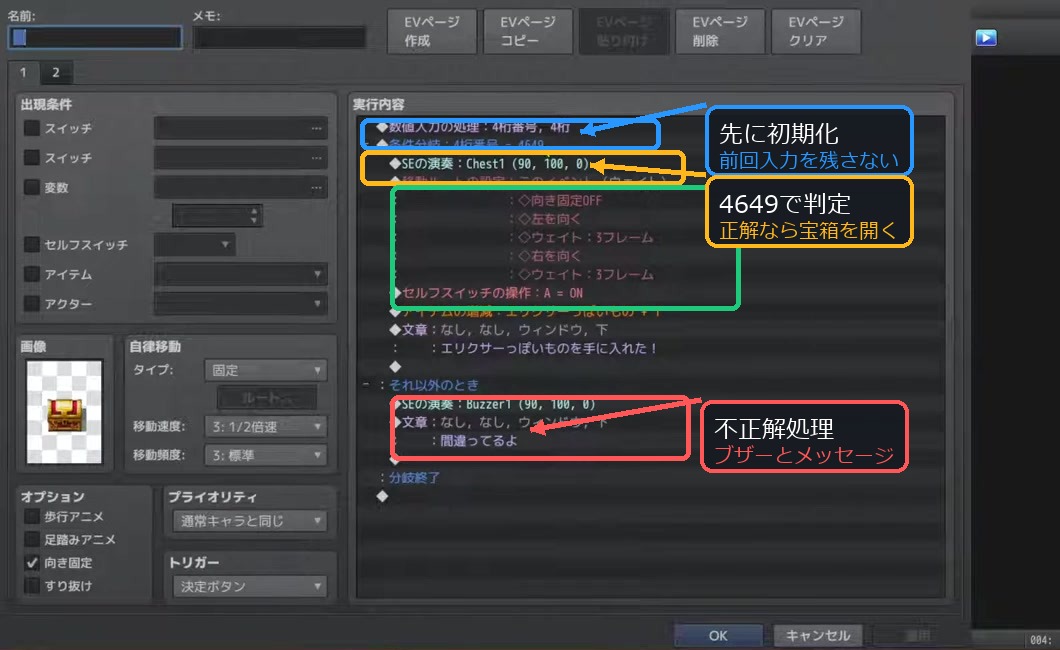1060x650 pixels.
Task: Enable the 変数 condition checkbox
Action: pyautogui.click(x=32, y=186)
